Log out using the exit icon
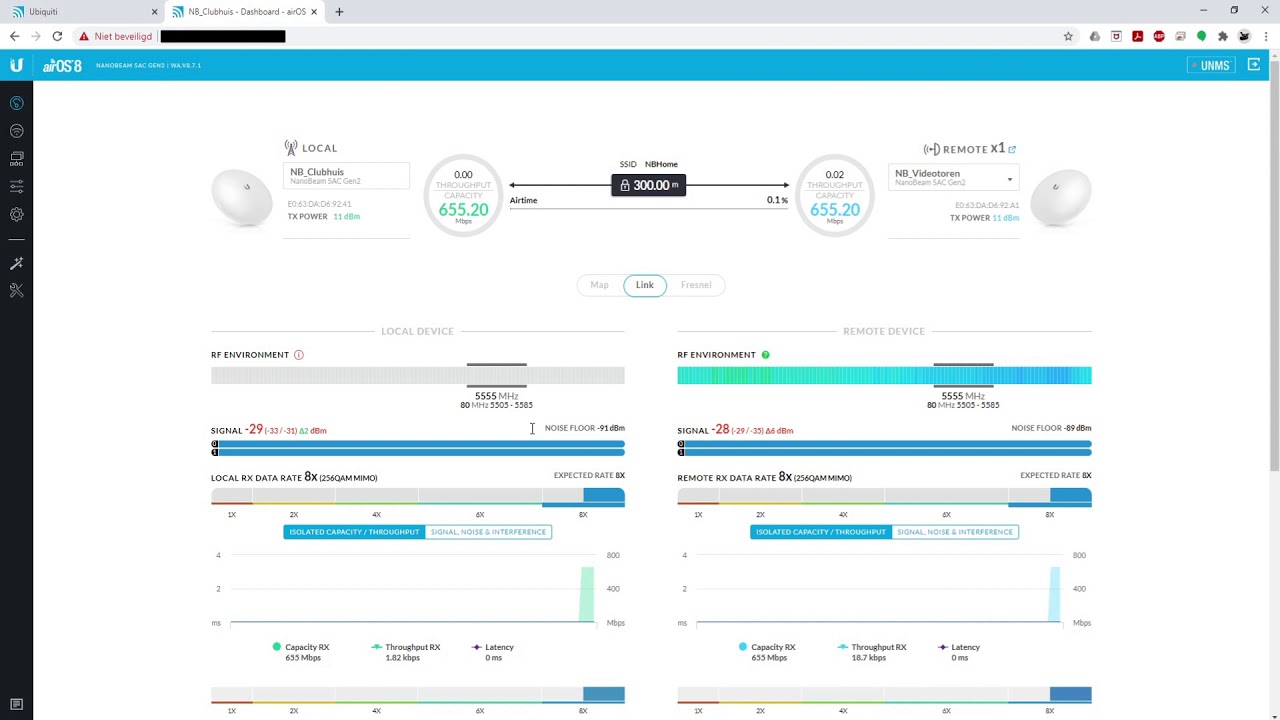 coord(1254,65)
